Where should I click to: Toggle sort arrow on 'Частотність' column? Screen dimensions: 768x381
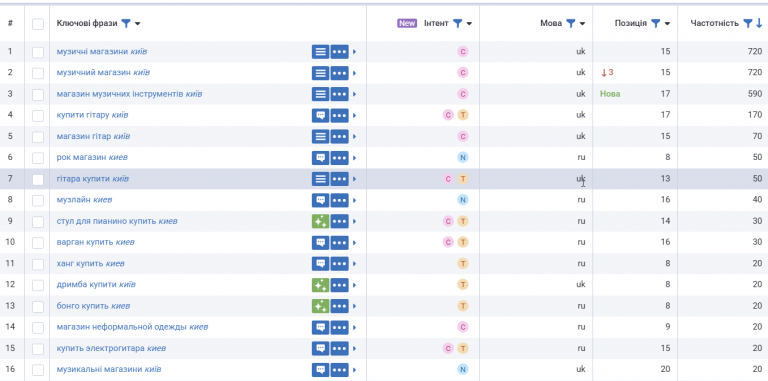click(759, 23)
